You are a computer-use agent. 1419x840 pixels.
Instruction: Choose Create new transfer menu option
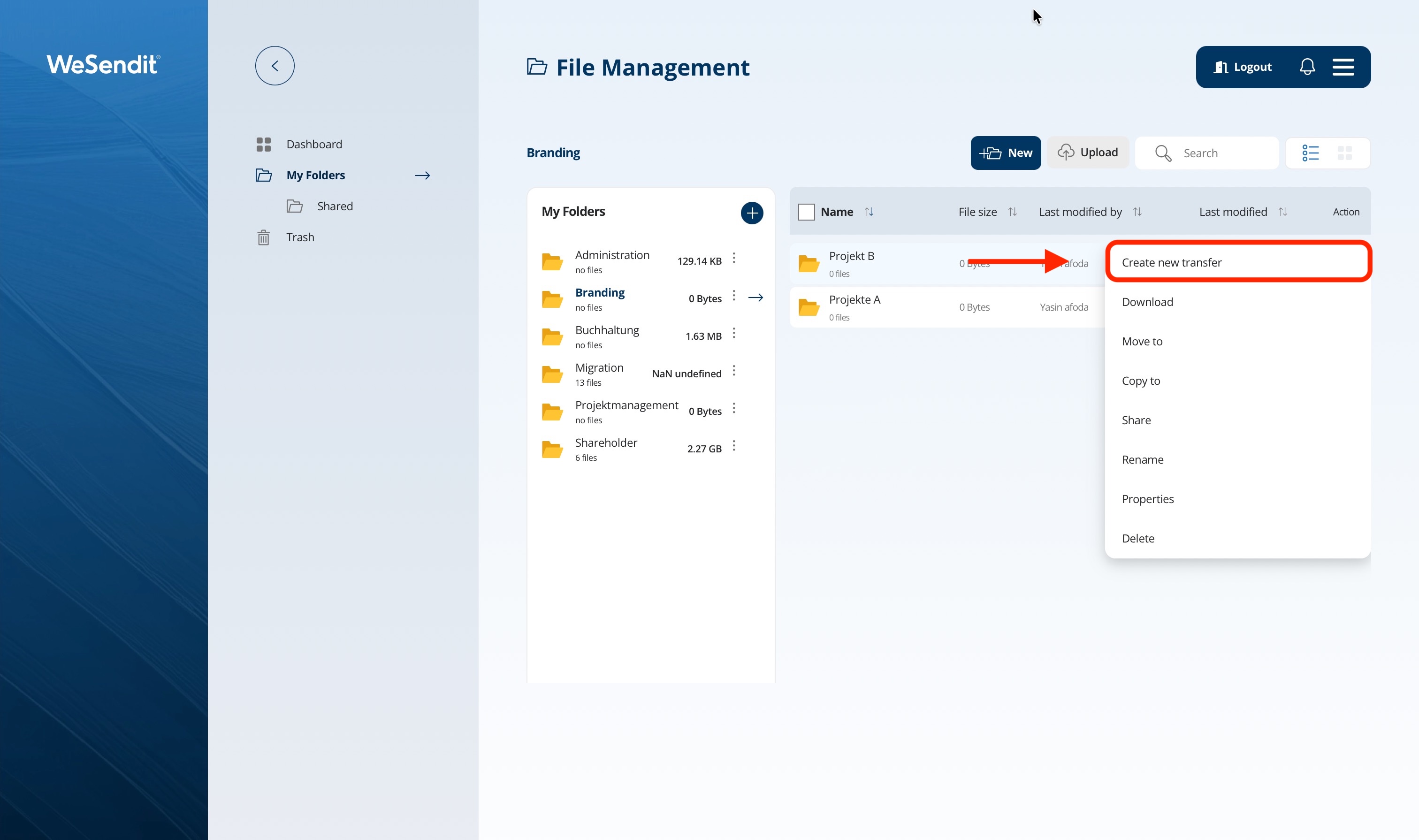coord(1171,263)
